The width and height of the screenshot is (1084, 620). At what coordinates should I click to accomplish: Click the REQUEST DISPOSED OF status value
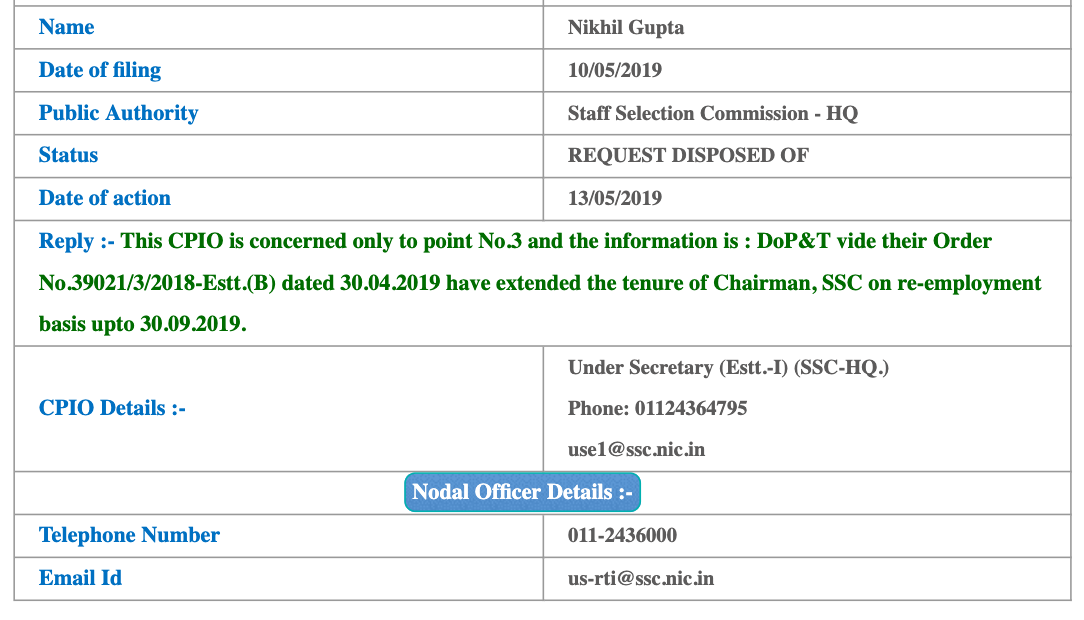pyautogui.click(x=688, y=155)
